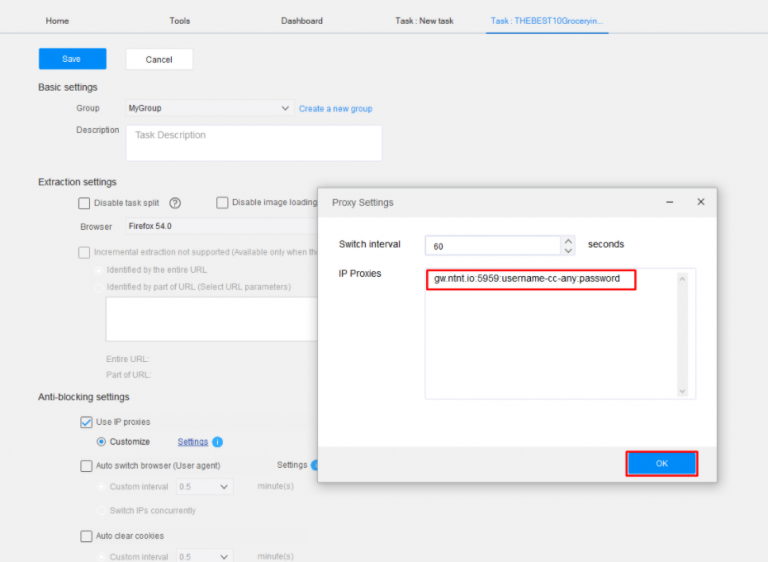The image size is (768, 562).
Task: Open the Dashboard tab
Action: click(302, 21)
